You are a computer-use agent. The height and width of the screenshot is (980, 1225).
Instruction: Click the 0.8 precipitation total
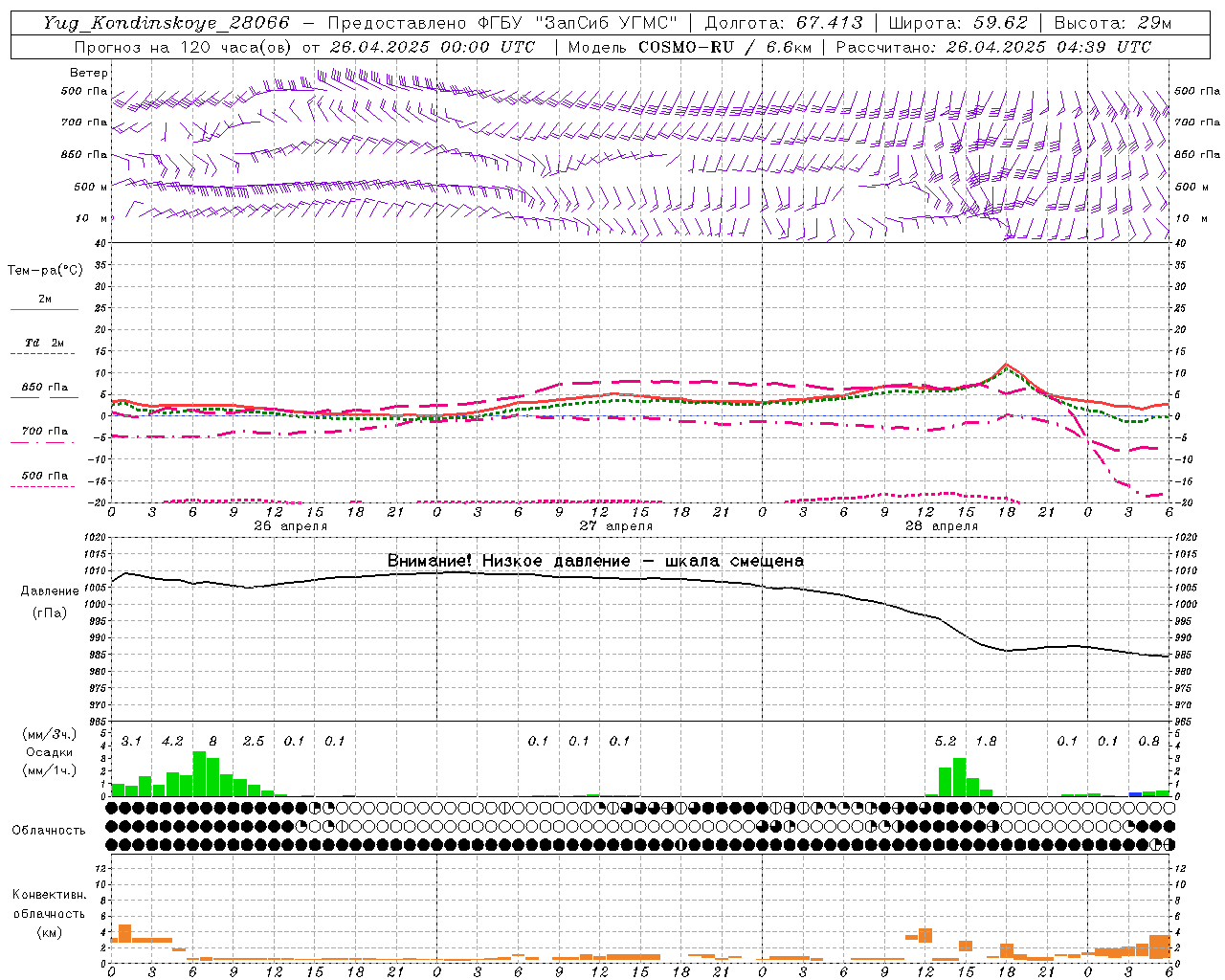coord(1148,741)
